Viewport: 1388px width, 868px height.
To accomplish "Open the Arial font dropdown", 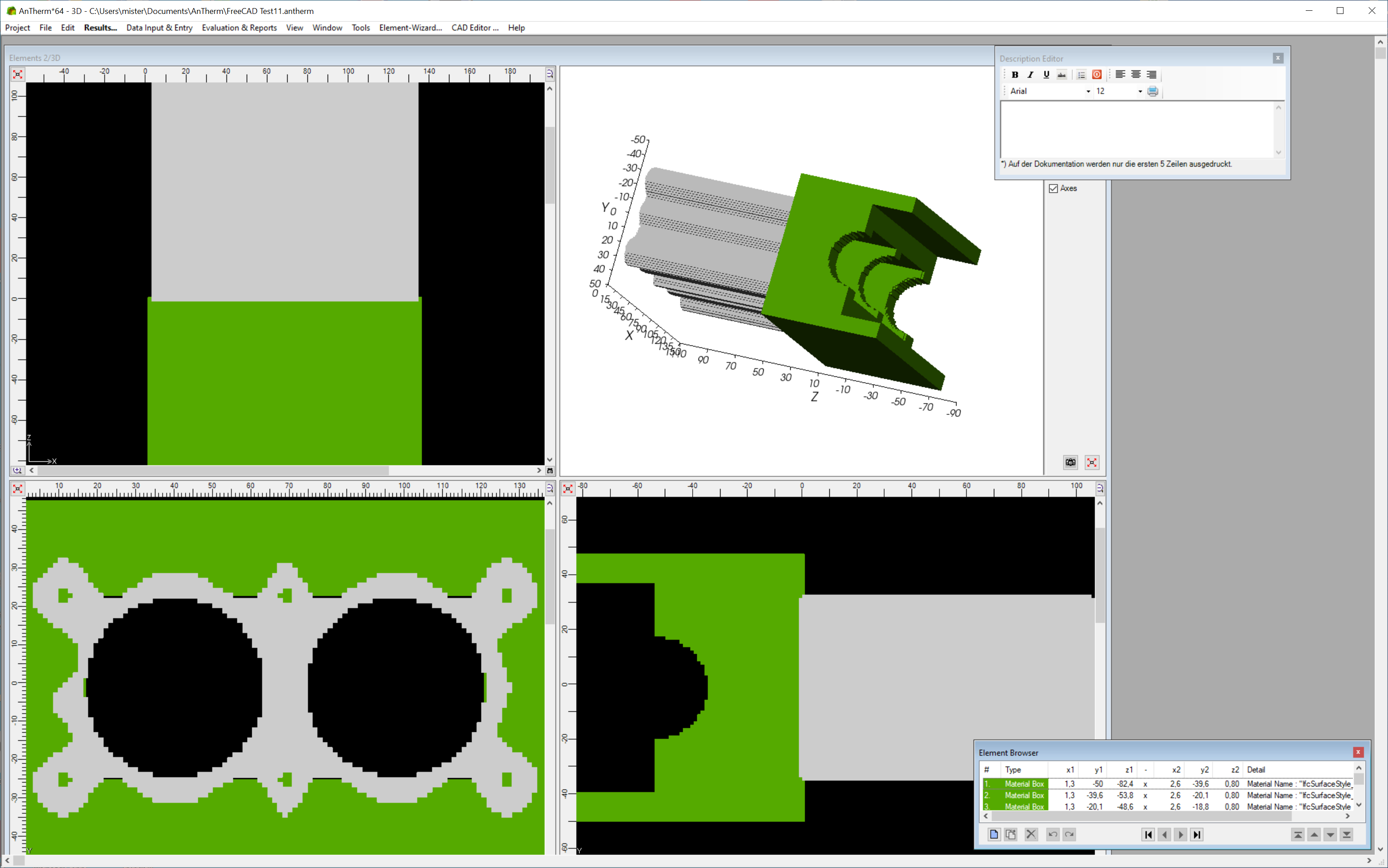I will 1088,91.
